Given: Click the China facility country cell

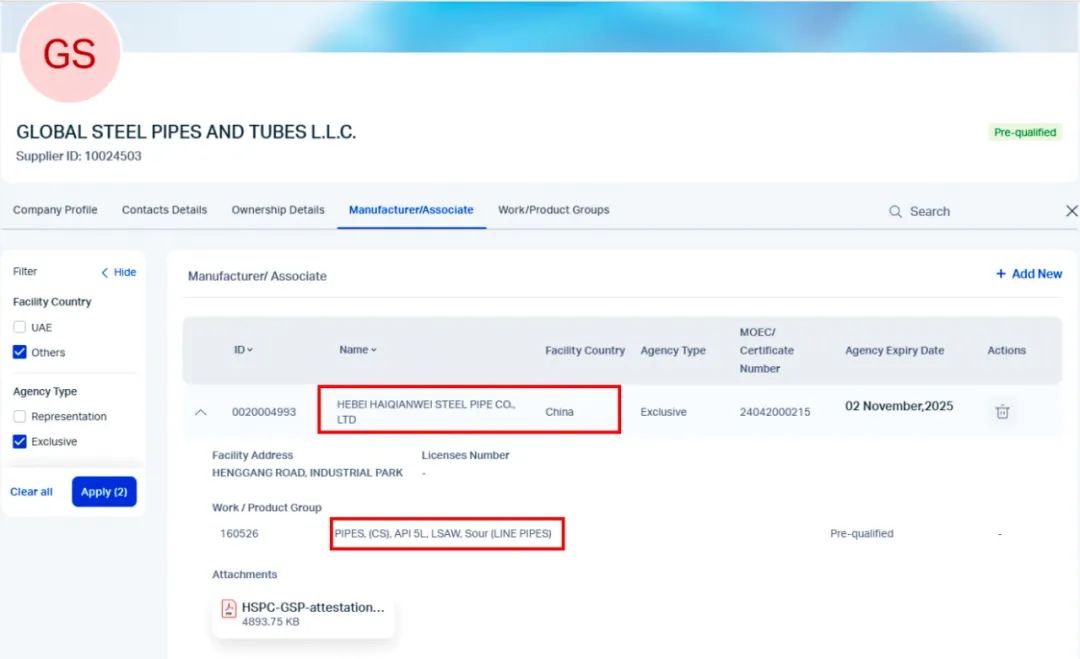Looking at the screenshot, I should click(559, 412).
